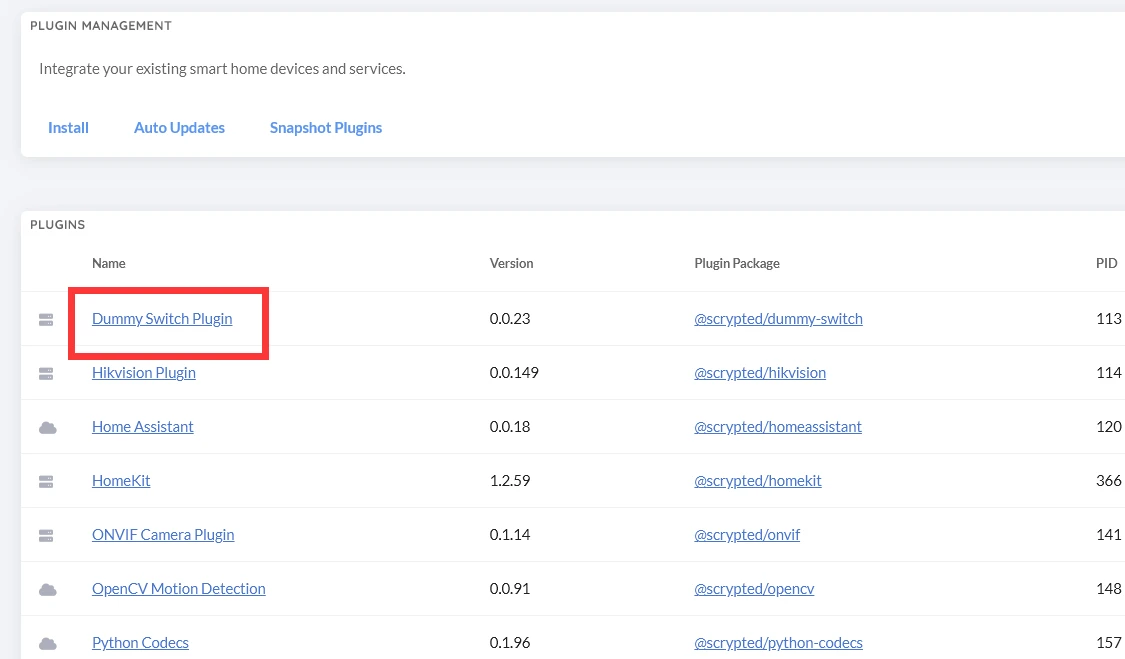Open the Install plugin option
The height and width of the screenshot is (659, 1125).
pos(68,128)
